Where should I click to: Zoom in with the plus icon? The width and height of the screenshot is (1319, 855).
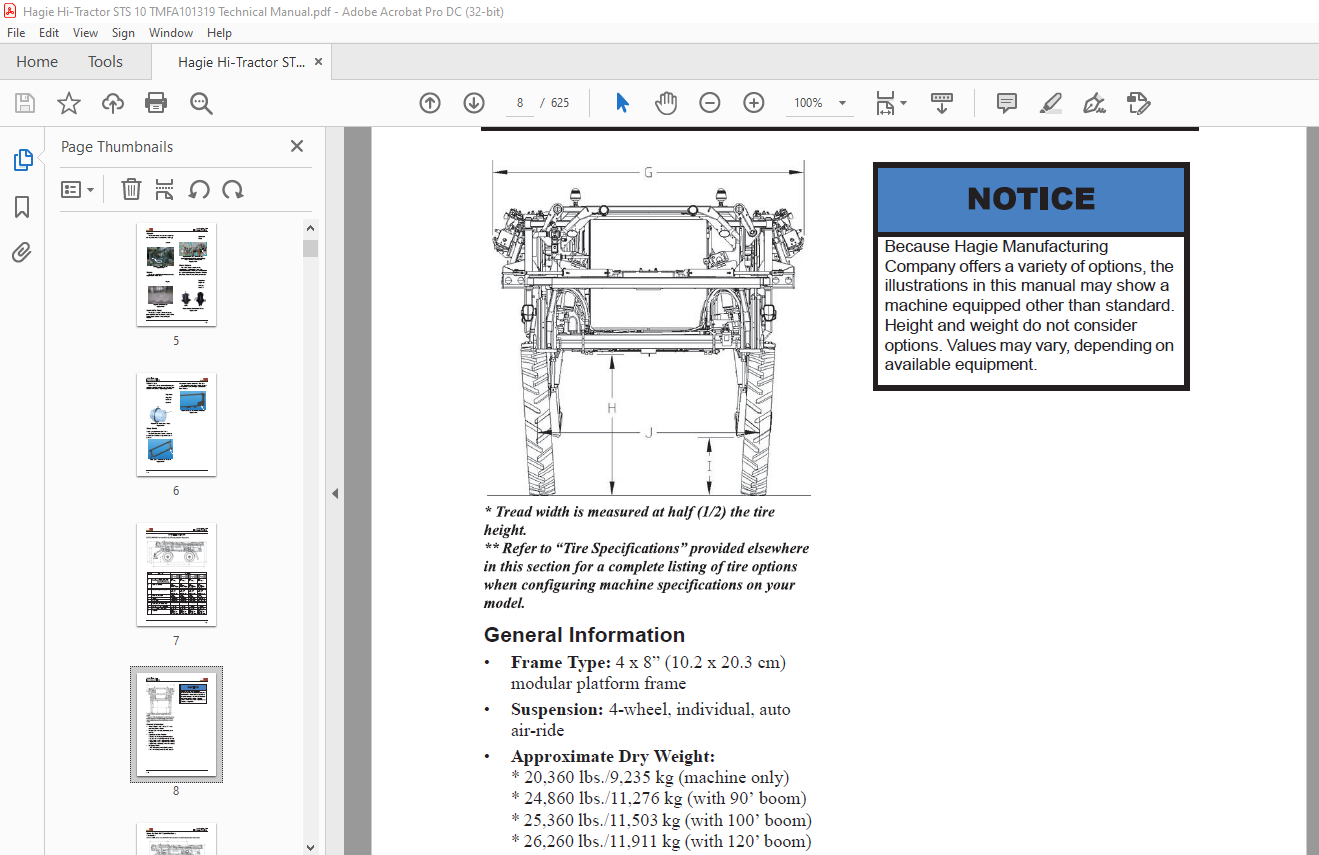(754, 103)
